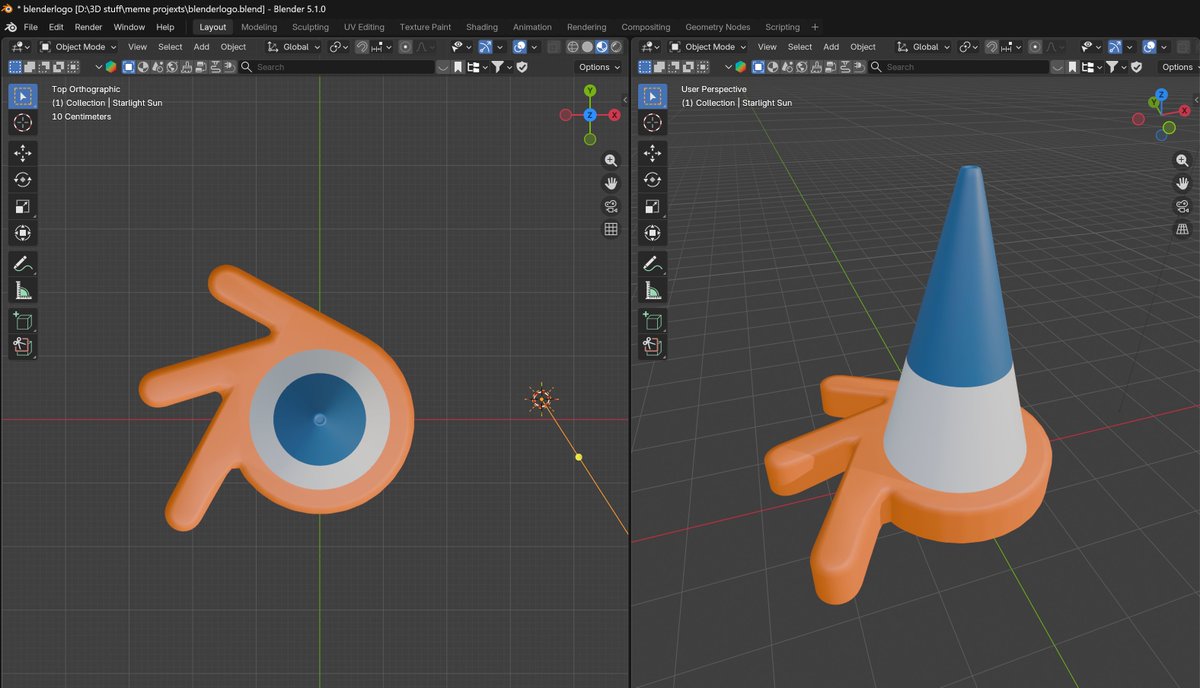This screenshot has height=688, width=1200.
Task: Open pivot point dropdown in Top Orthographic viewport
Action: (x=339, y=47)
